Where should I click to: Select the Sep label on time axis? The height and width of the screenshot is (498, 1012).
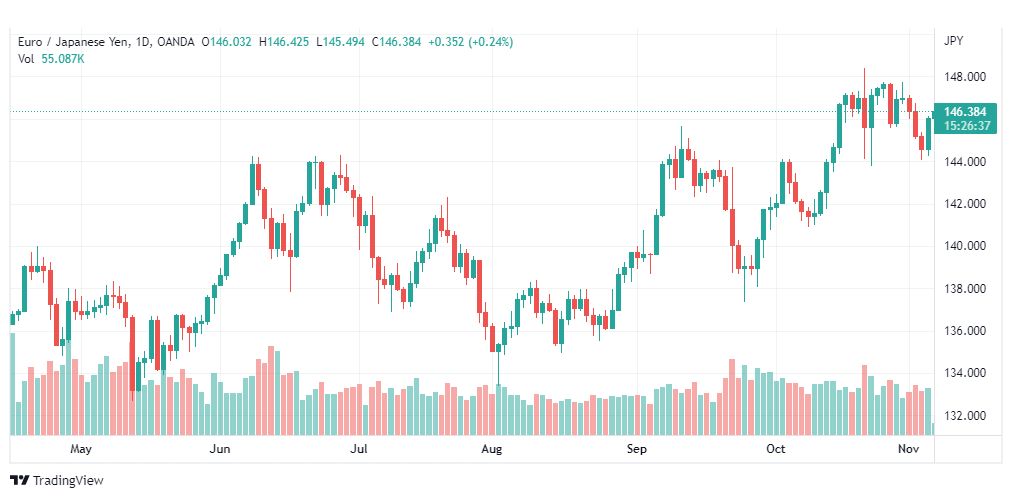pos(636,449)
